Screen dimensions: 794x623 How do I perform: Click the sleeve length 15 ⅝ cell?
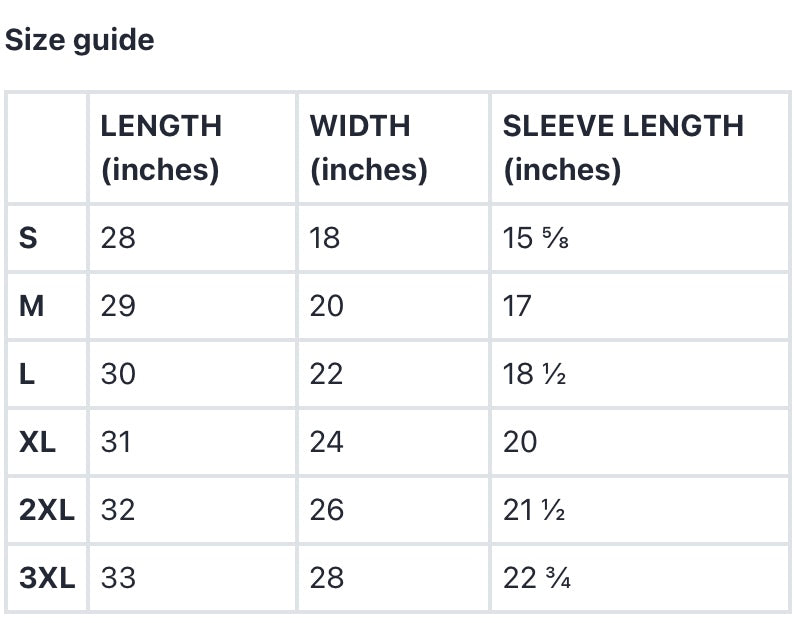(536, 238)
